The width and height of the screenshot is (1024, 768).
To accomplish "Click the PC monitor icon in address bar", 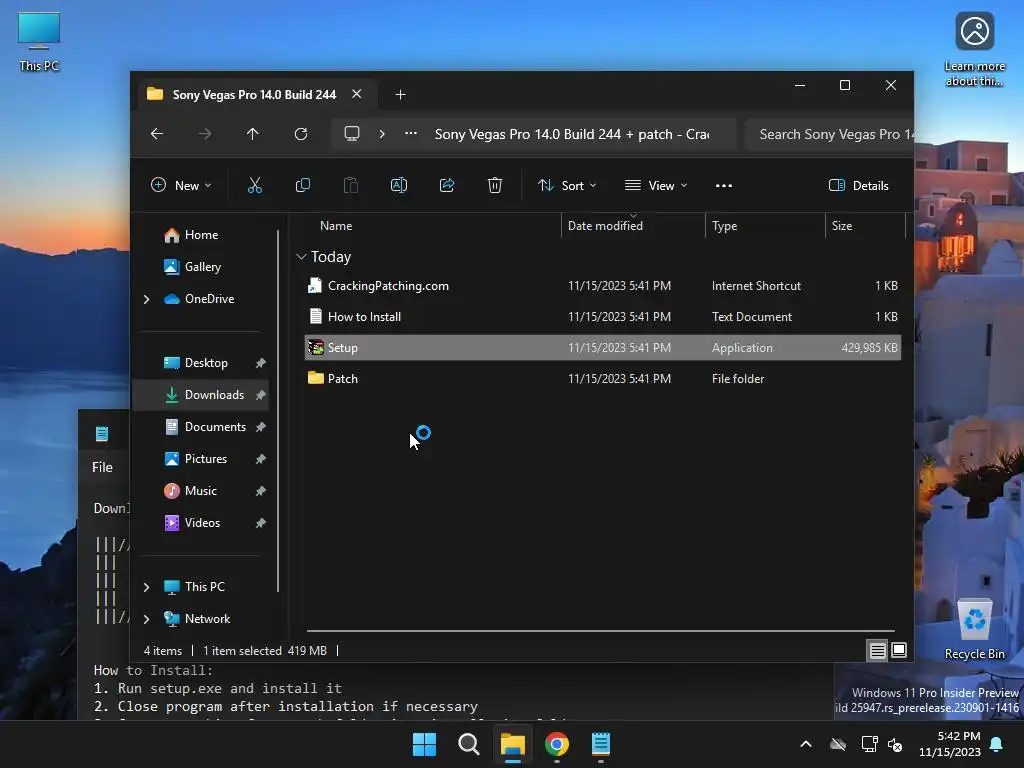I will tap(352, 134).
